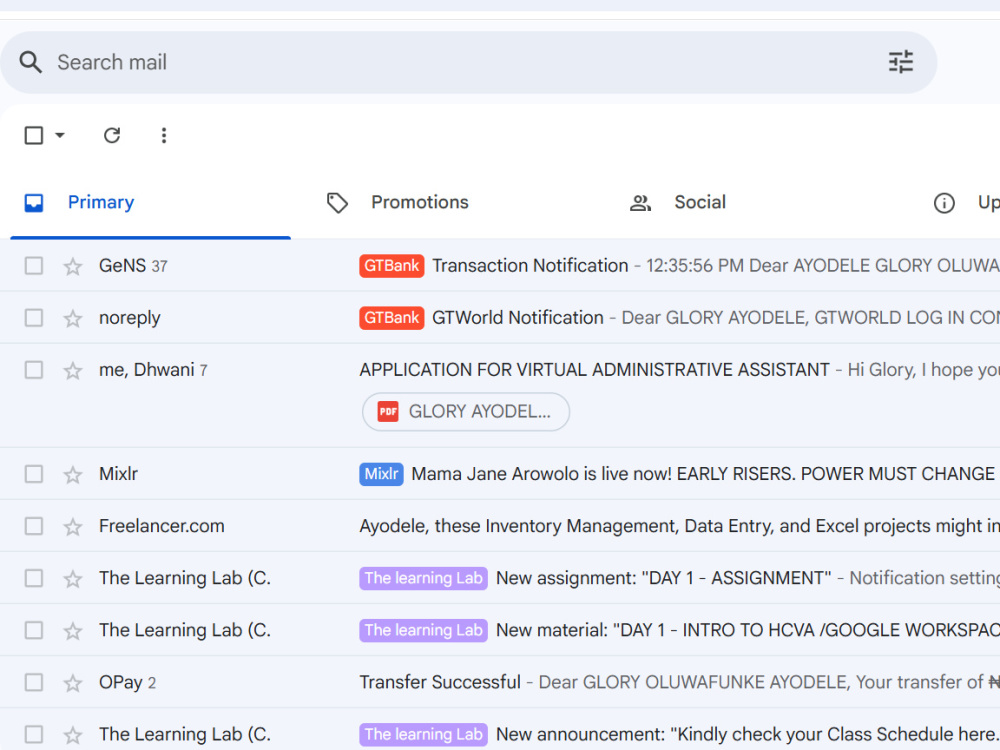Select the noreply email checkbox
The height and width of the screenshot is (750, 1000).
pyautogui.click(x=34, y=318)
